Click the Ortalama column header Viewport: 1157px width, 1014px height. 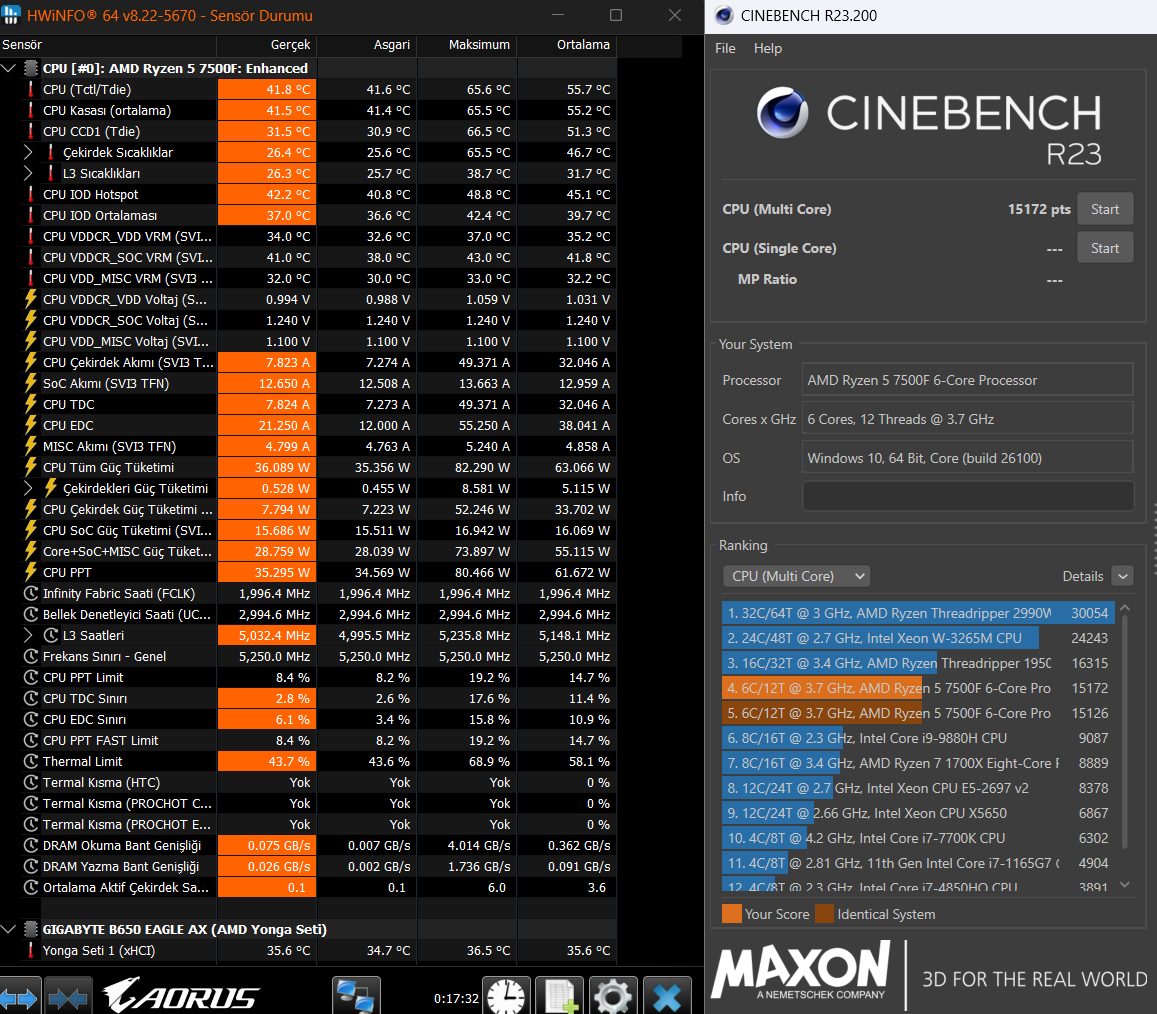point(567,45)
